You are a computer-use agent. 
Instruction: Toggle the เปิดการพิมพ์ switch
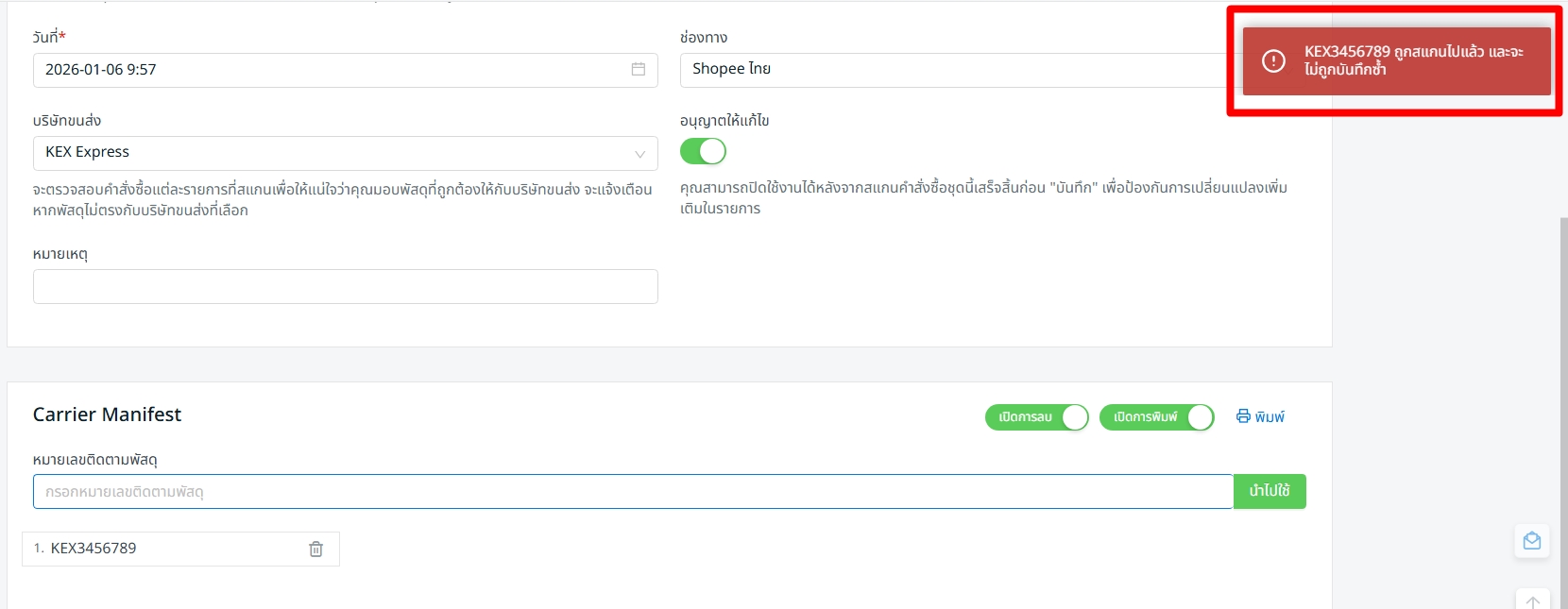click(x=1156, y=417)
